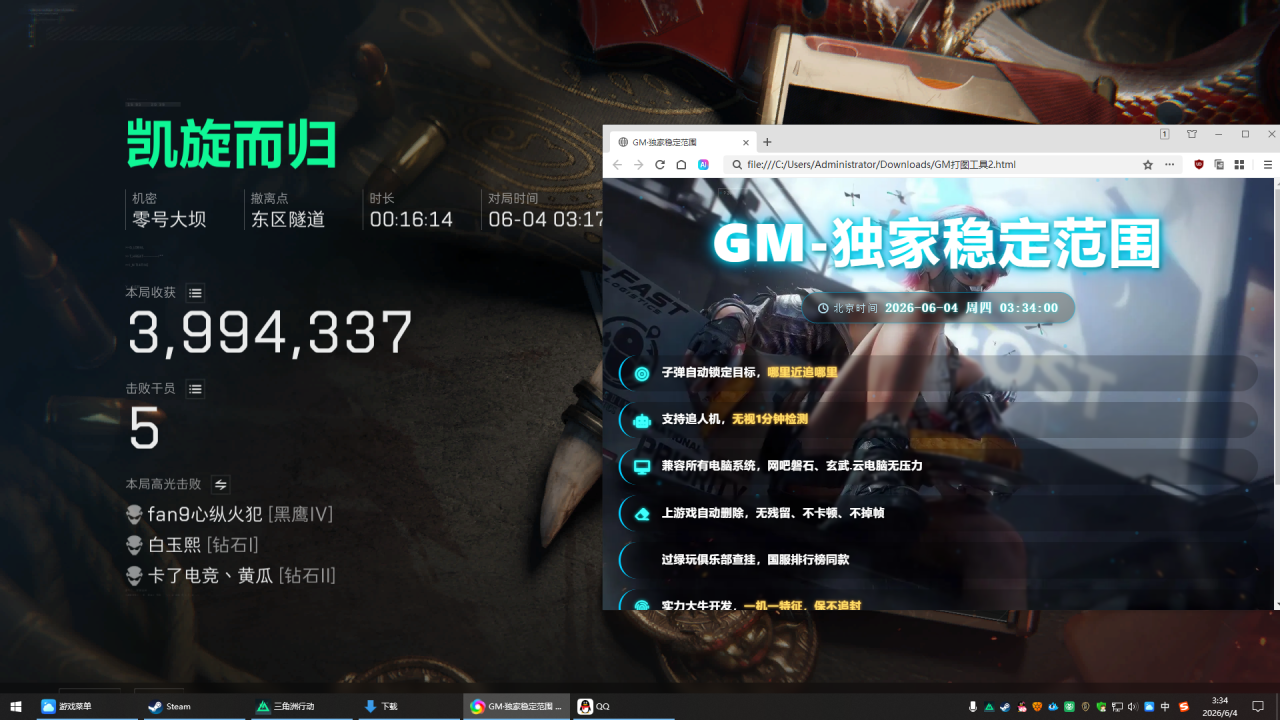The image size is (1280, 720).
Task: Click the Brave lion tray icon
Action: [1037, 707]
